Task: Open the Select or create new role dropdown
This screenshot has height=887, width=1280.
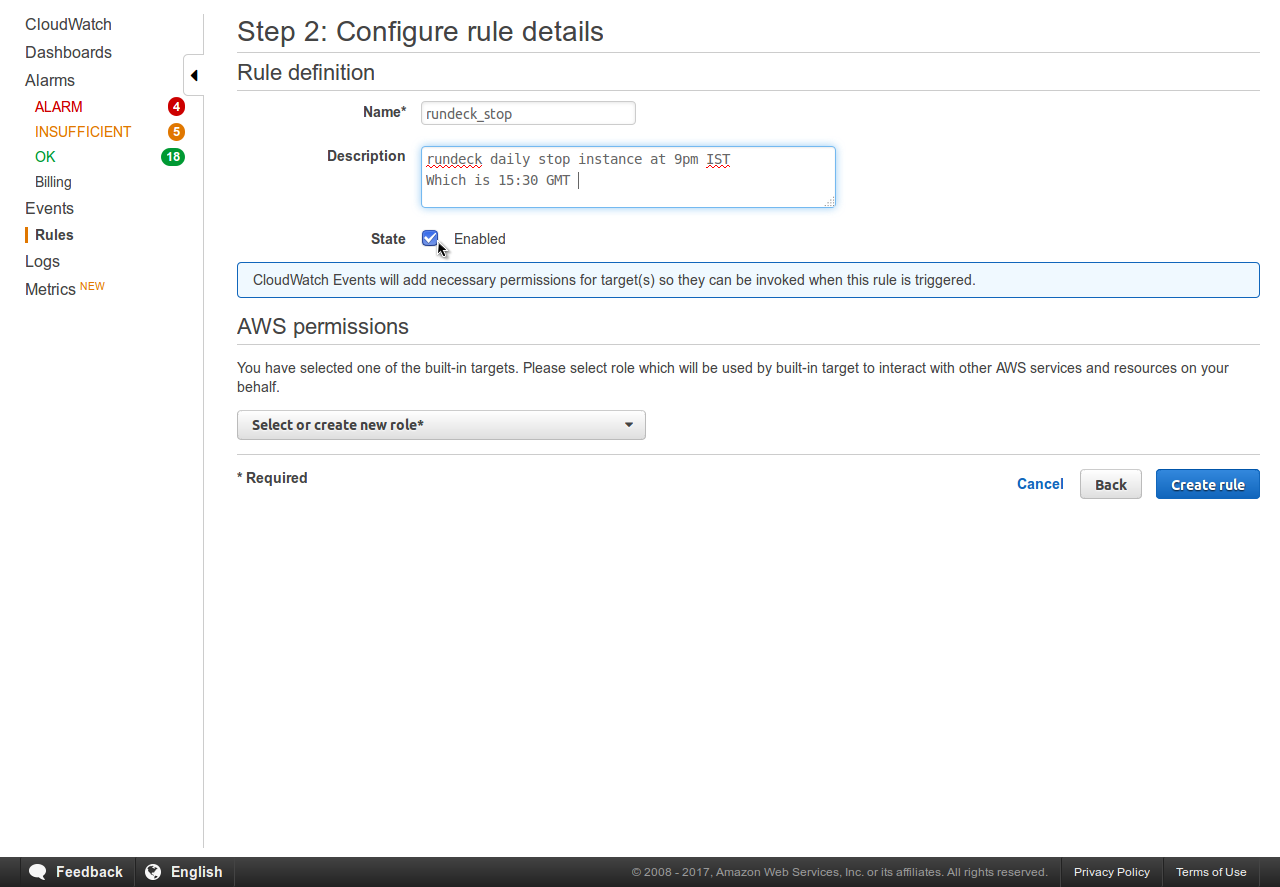Action: point(441,425)
